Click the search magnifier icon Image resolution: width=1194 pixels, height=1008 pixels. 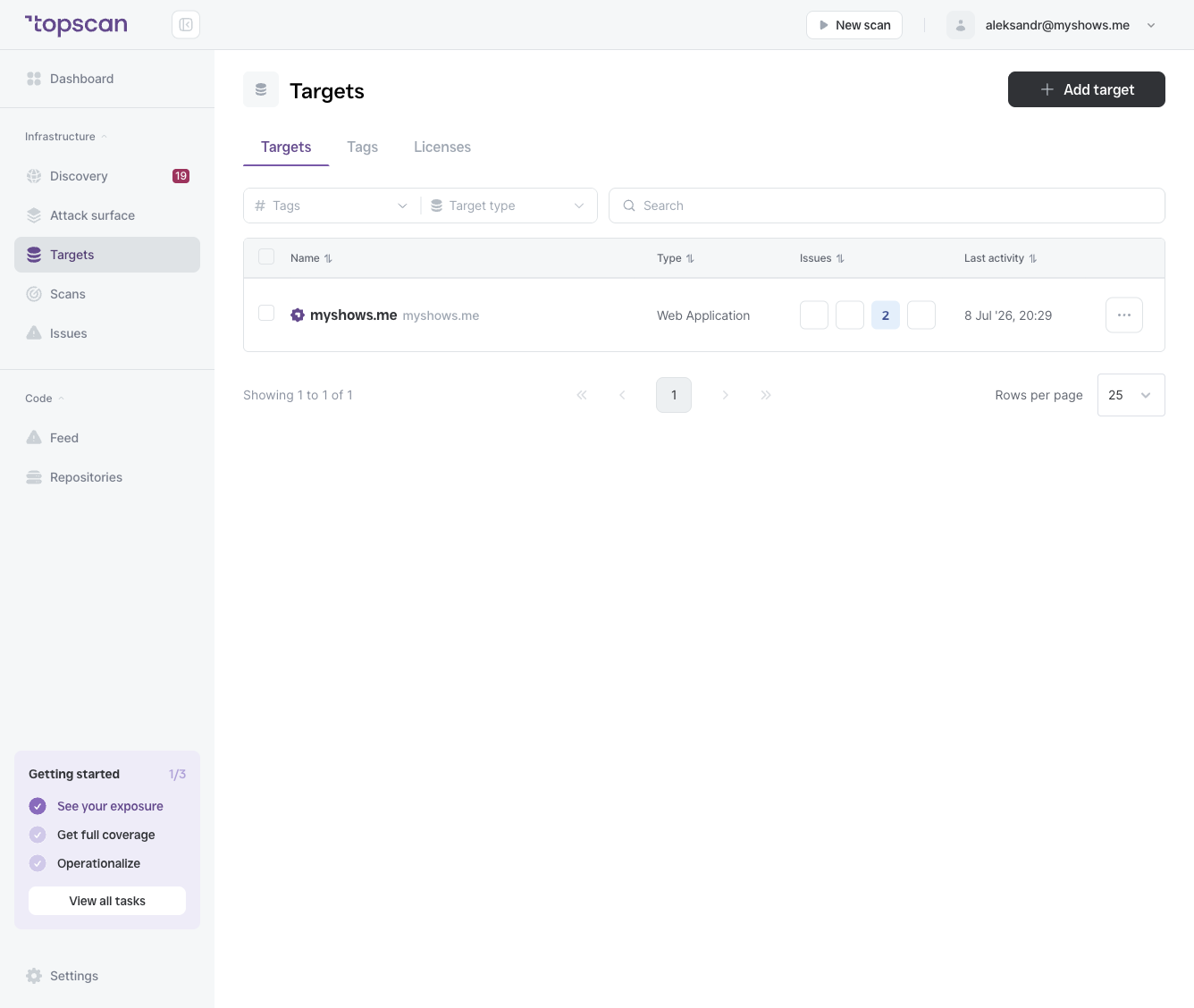click(x=629, y=206)
